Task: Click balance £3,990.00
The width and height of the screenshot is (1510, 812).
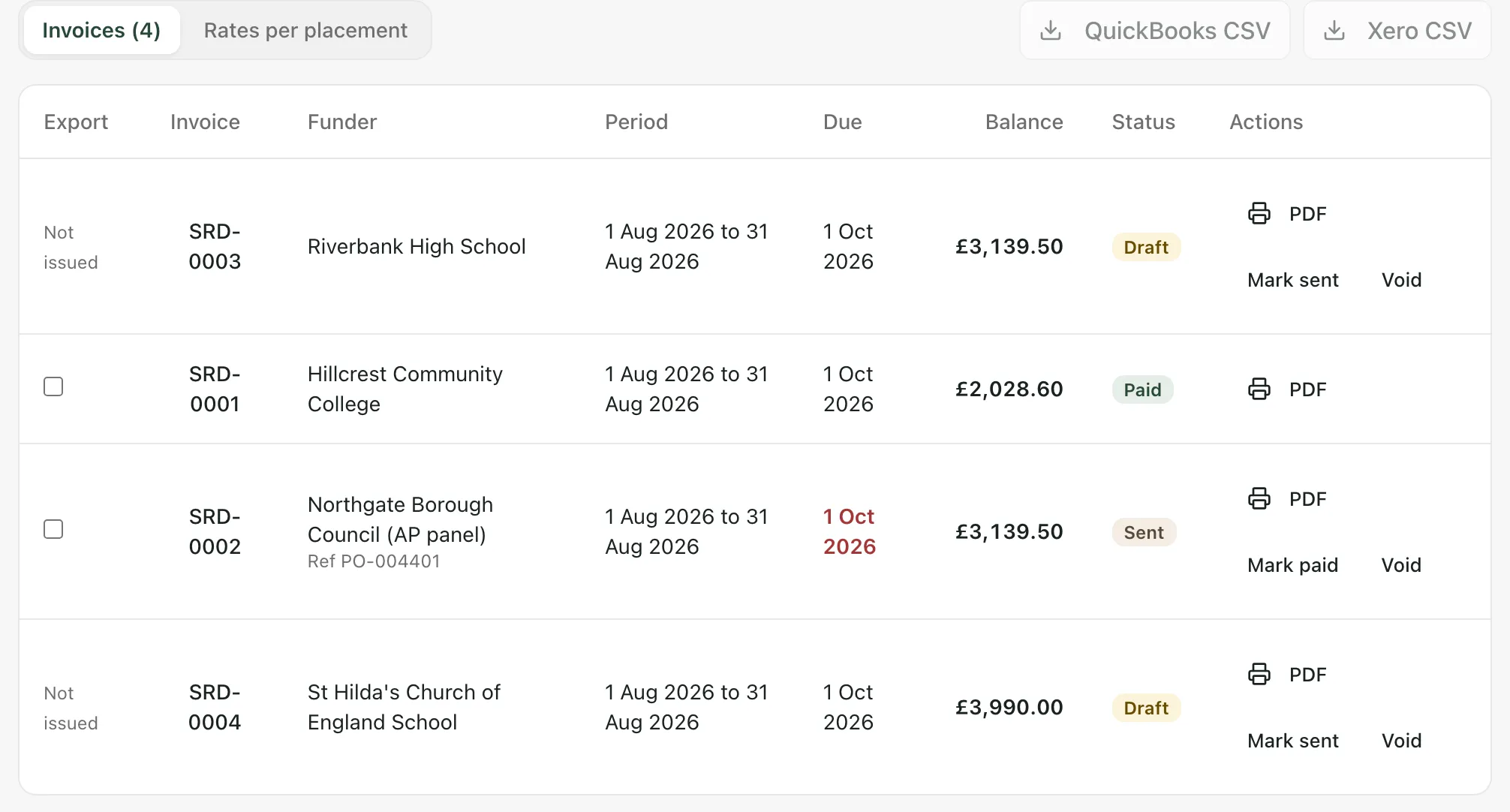Action: (1009, 707)
